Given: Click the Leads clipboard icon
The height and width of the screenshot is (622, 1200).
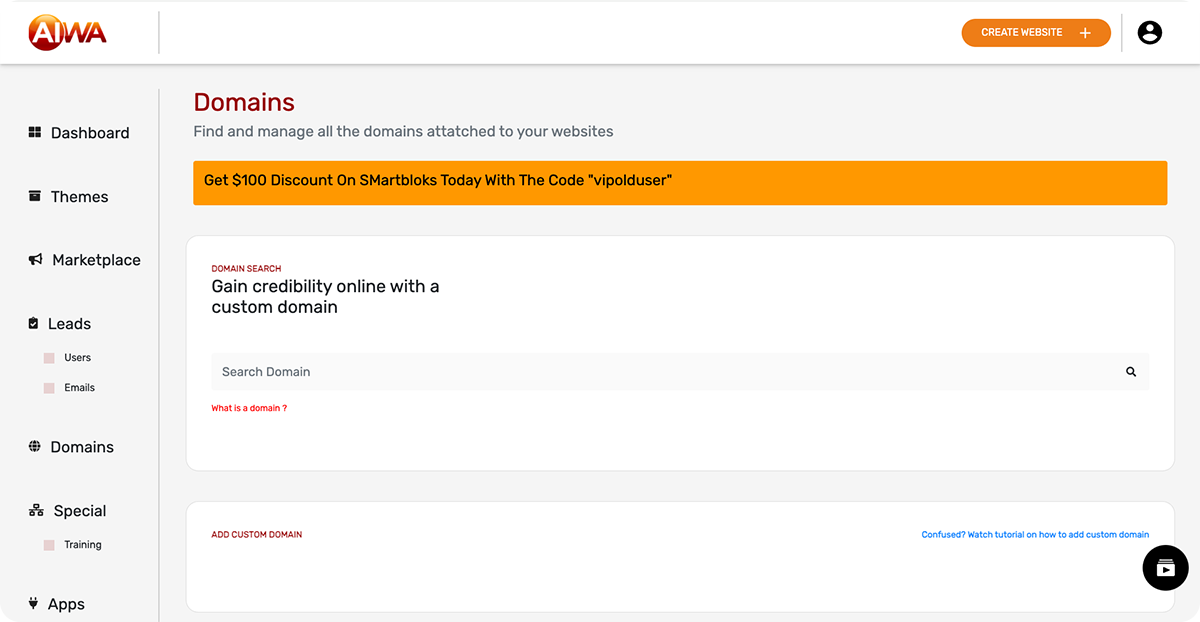Looking at the screenshot, I should tap(34, 323).
